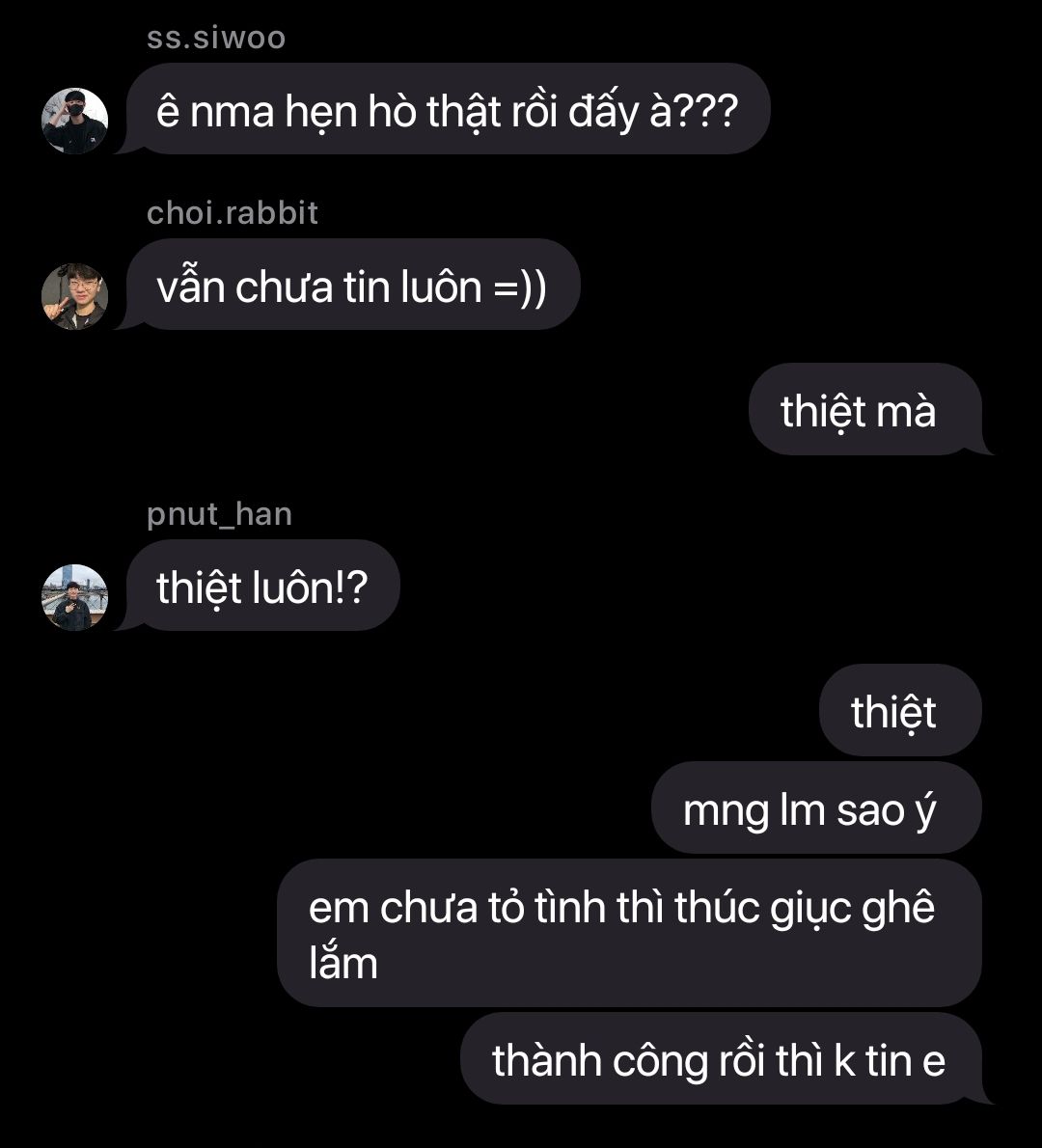
Task: Click the word 'thành' in the last bubble
Action: [546, 1060]
